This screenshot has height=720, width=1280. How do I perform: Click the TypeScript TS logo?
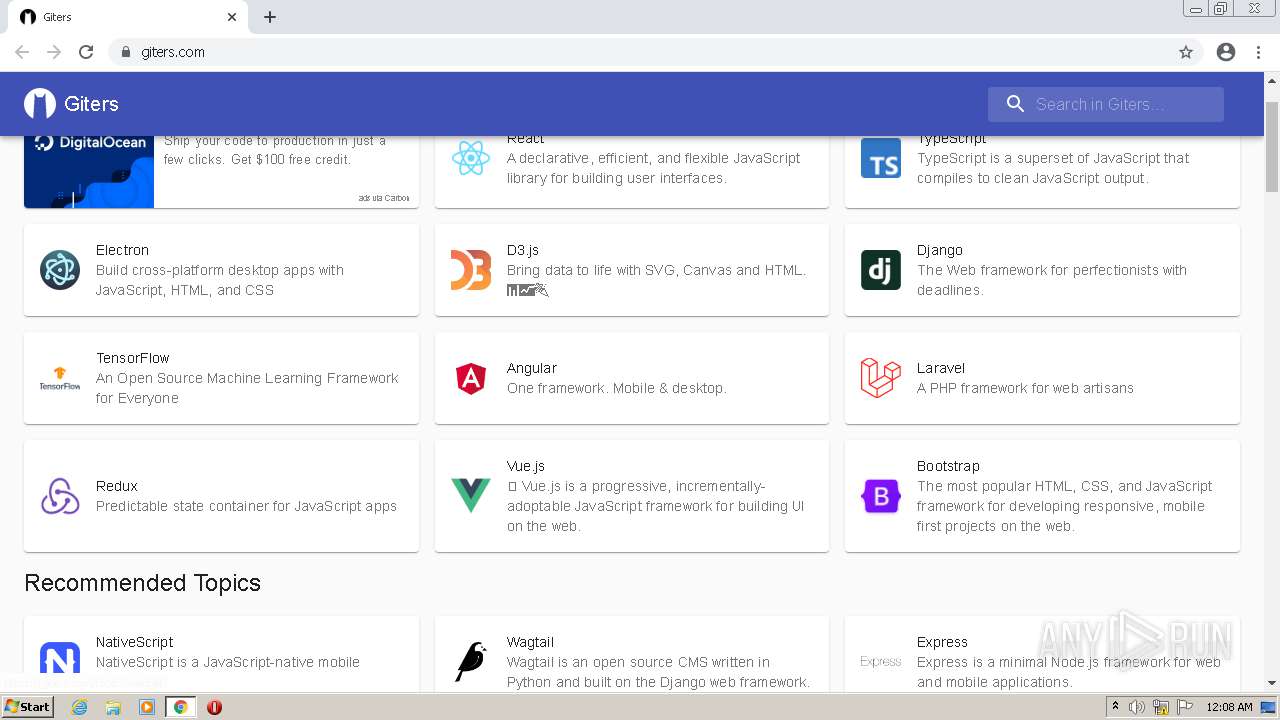(x=881, y=158)
